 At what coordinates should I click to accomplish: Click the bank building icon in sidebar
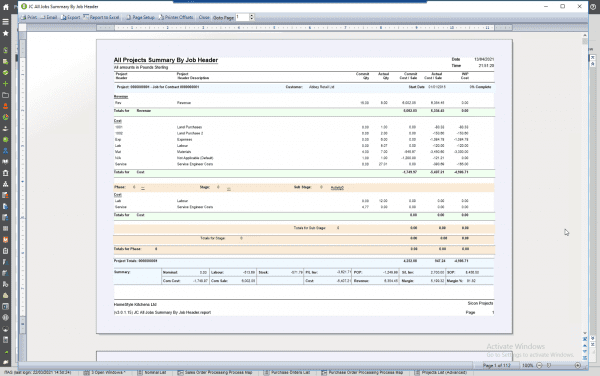[x=5, y=173]
